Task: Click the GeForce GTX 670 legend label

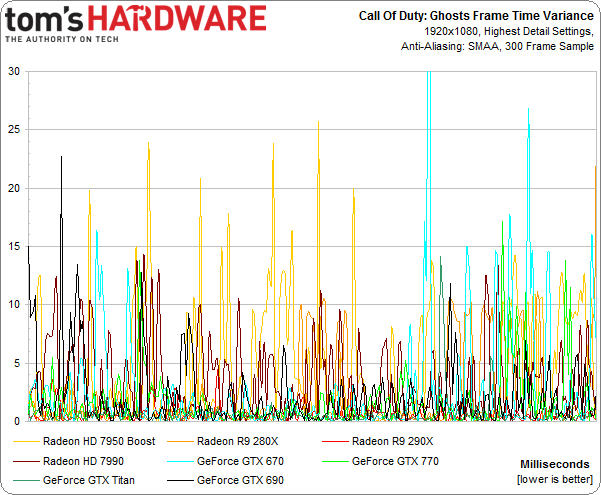Action: pyautogui.click(x=240, y=461)
